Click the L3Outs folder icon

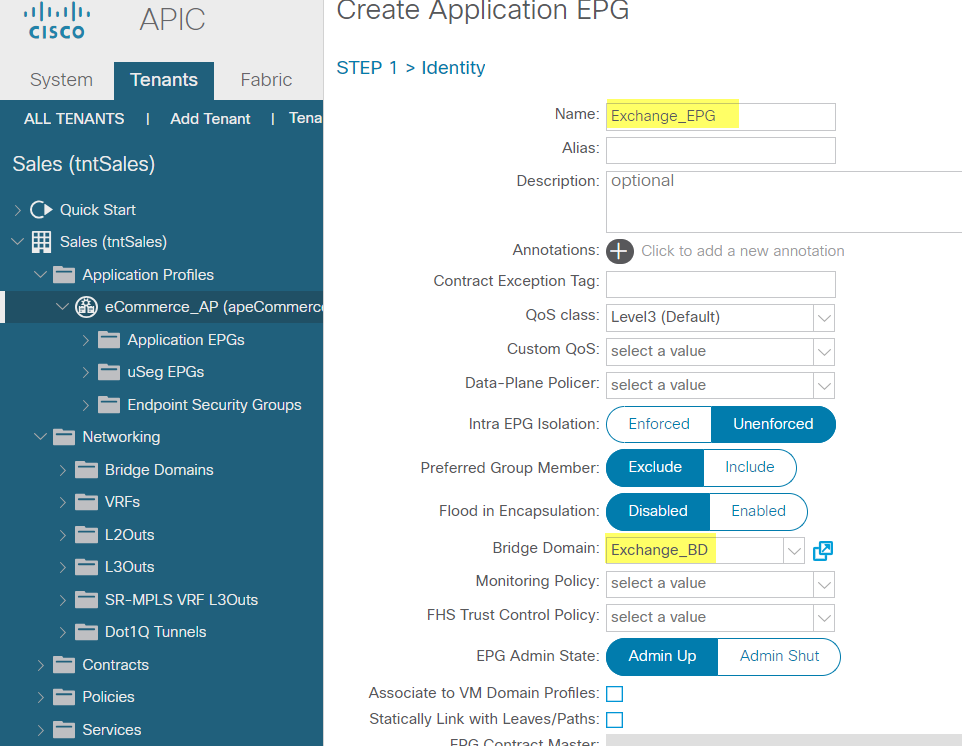coord(87,567)
